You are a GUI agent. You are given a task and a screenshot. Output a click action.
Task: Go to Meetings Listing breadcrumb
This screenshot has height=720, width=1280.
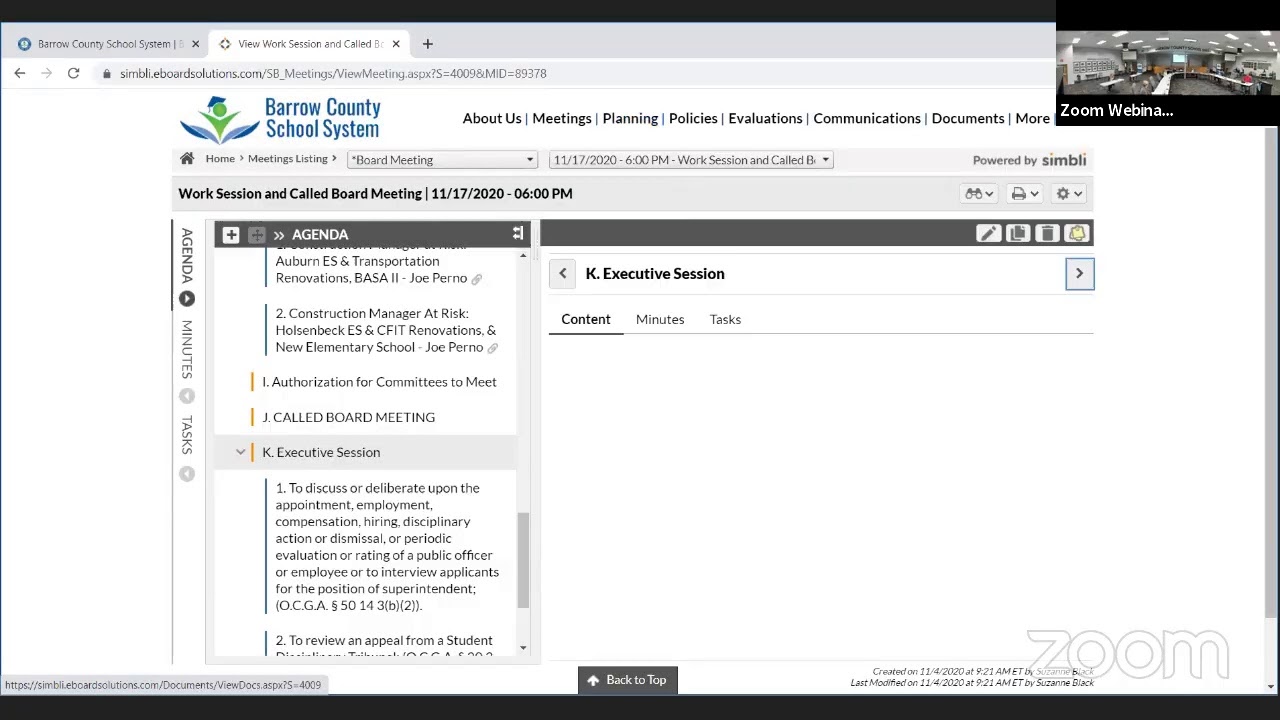288,159
